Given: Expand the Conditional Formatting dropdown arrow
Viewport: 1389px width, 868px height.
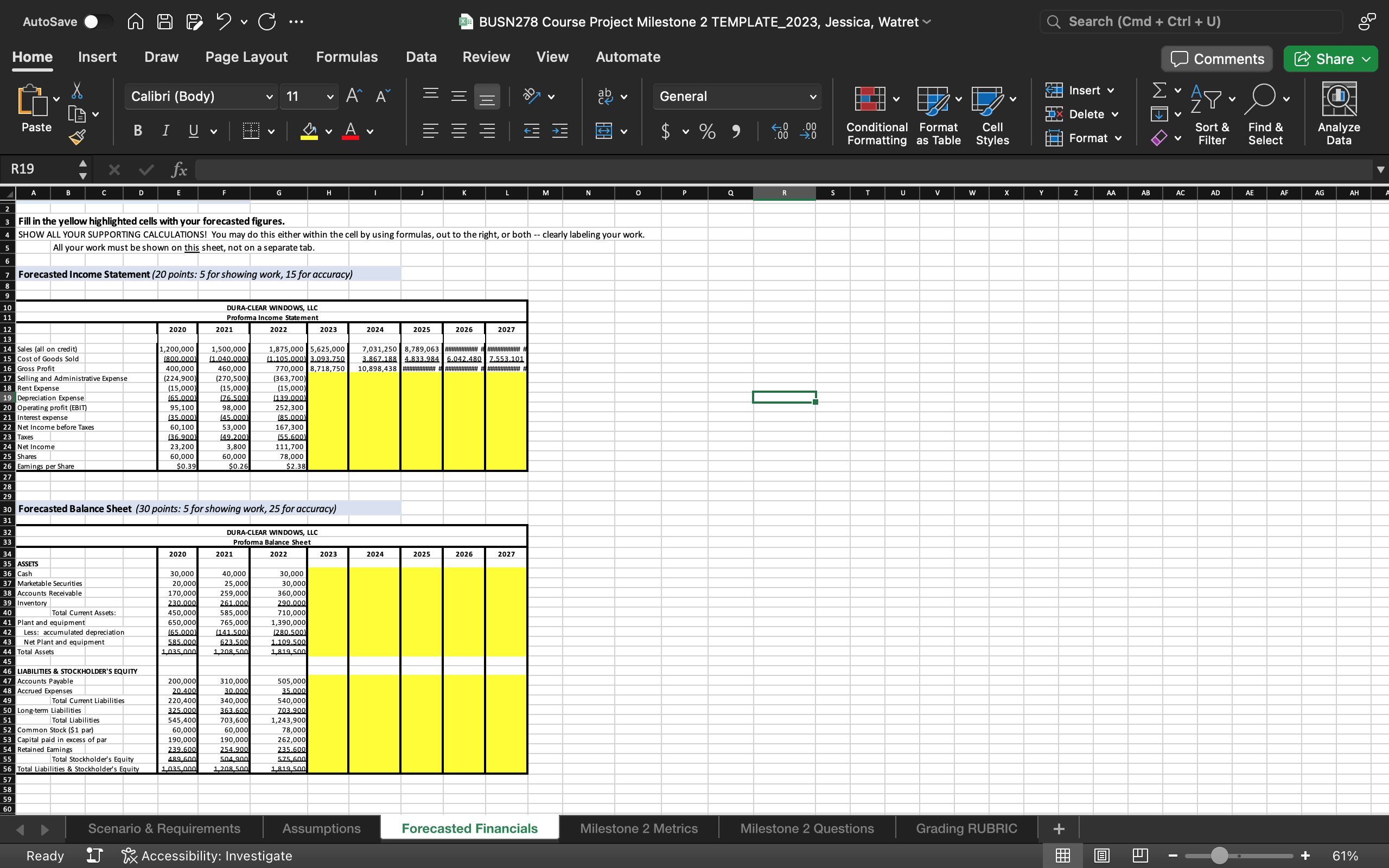Looking at the screenshot, I should click(896, 99).
